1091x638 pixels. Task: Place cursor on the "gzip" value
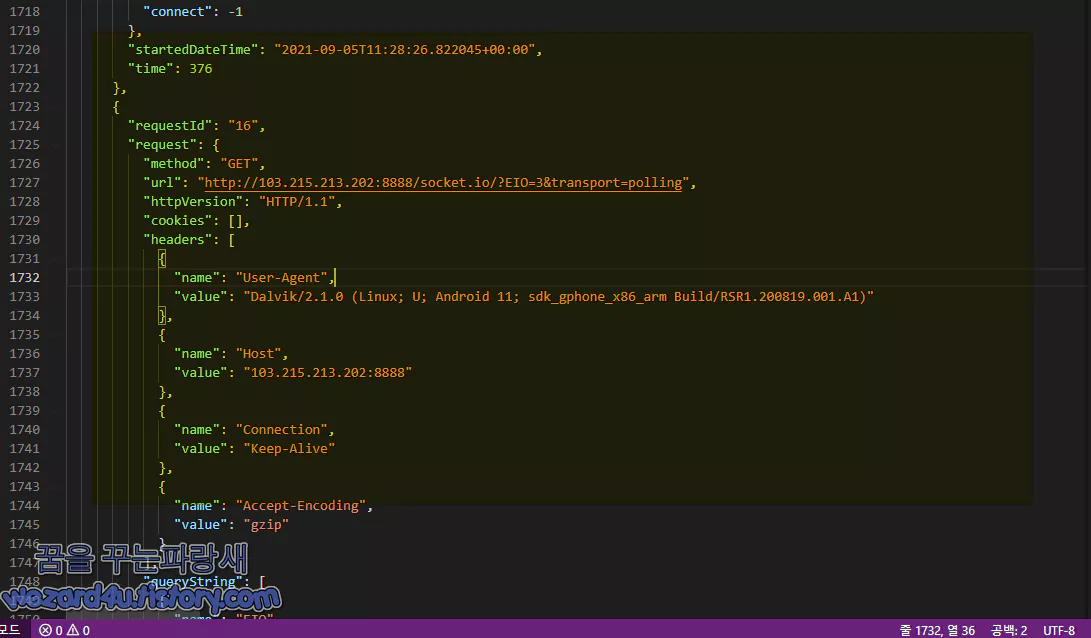(266, 525)
